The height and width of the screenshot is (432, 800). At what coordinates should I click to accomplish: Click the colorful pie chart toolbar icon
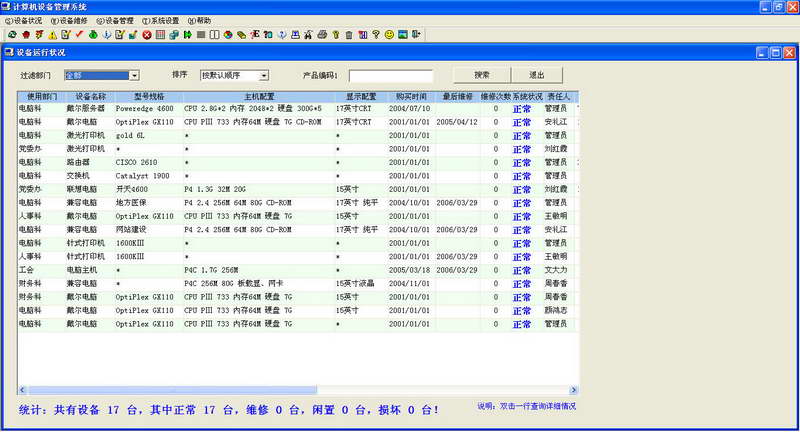pos(228,34)
